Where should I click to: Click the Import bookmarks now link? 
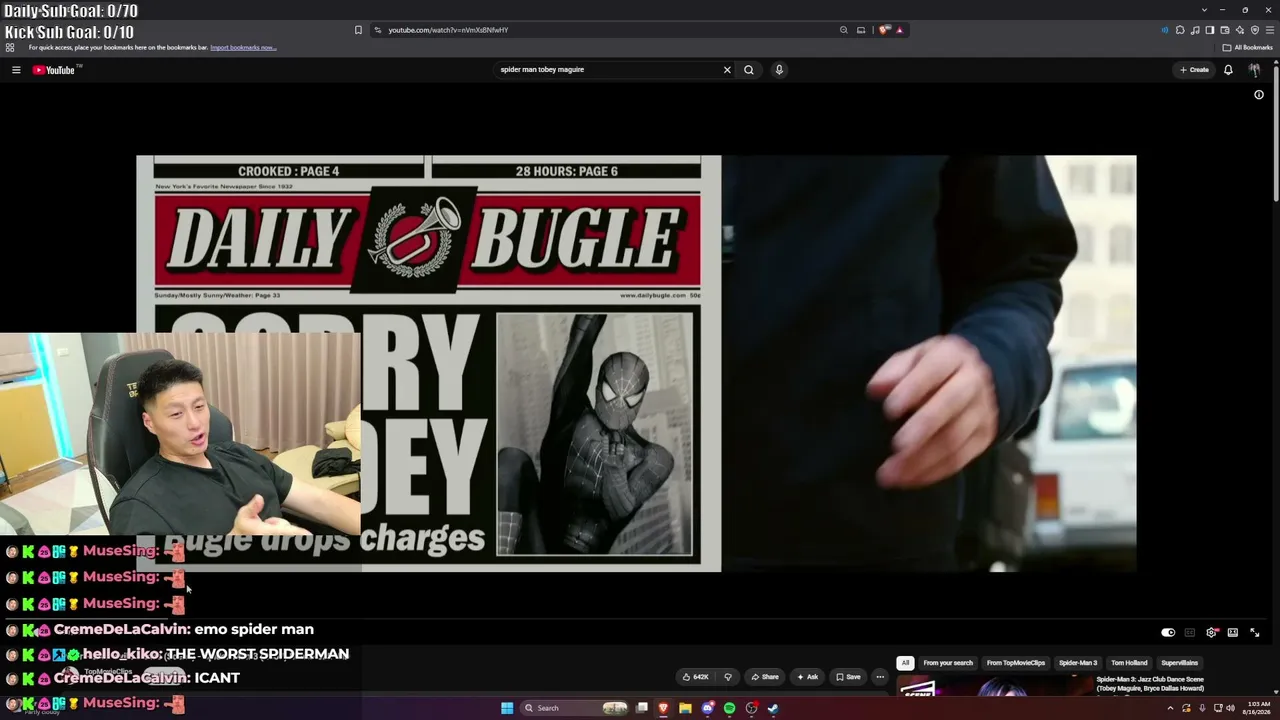pyautogui.click(x=243, y=47)
